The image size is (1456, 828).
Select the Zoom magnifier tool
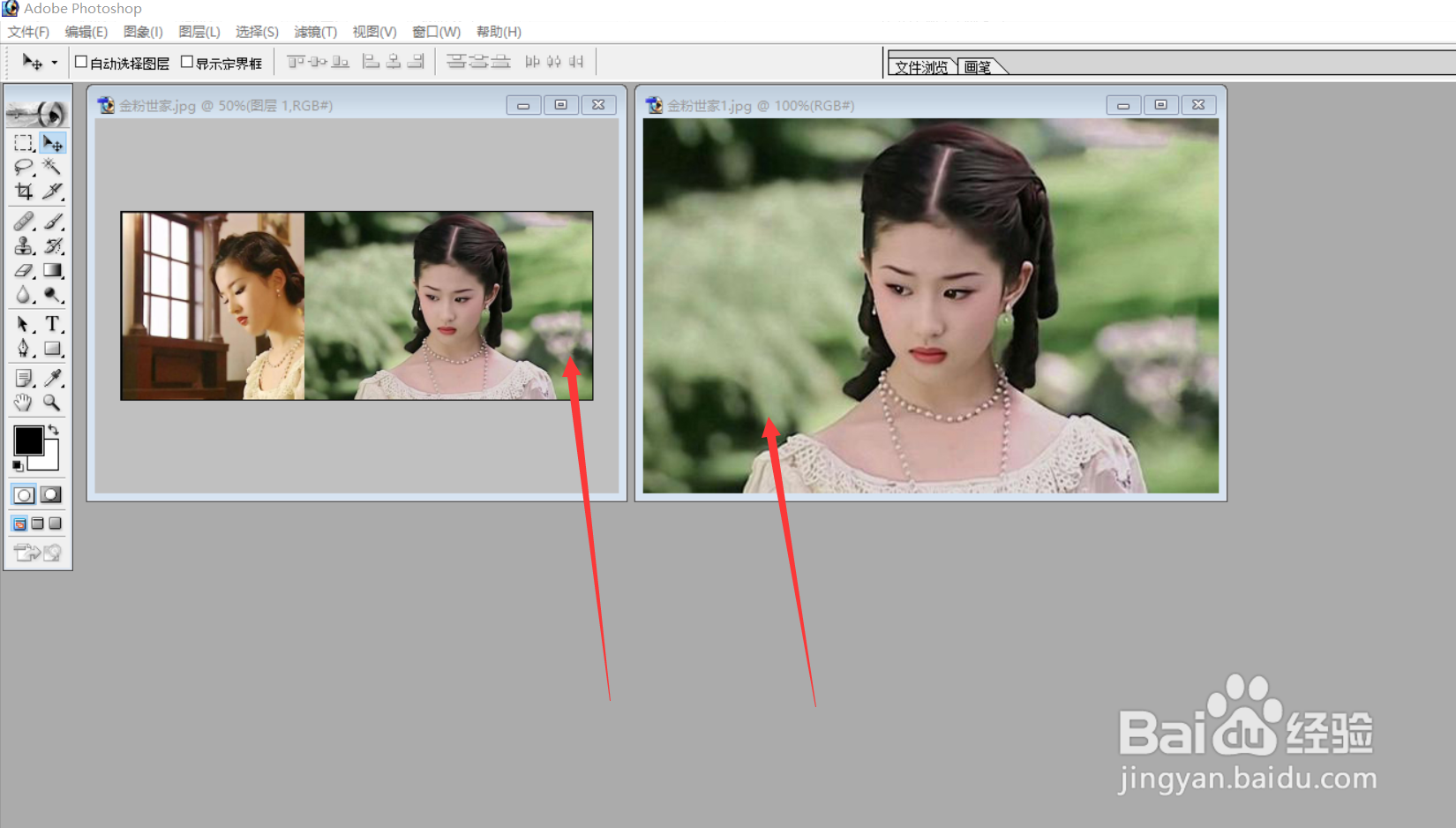(52, 403)
